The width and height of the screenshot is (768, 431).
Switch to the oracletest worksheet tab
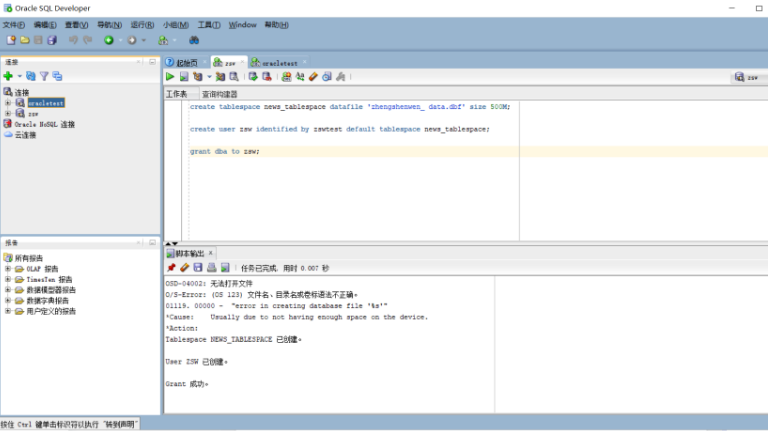(279, 63)
